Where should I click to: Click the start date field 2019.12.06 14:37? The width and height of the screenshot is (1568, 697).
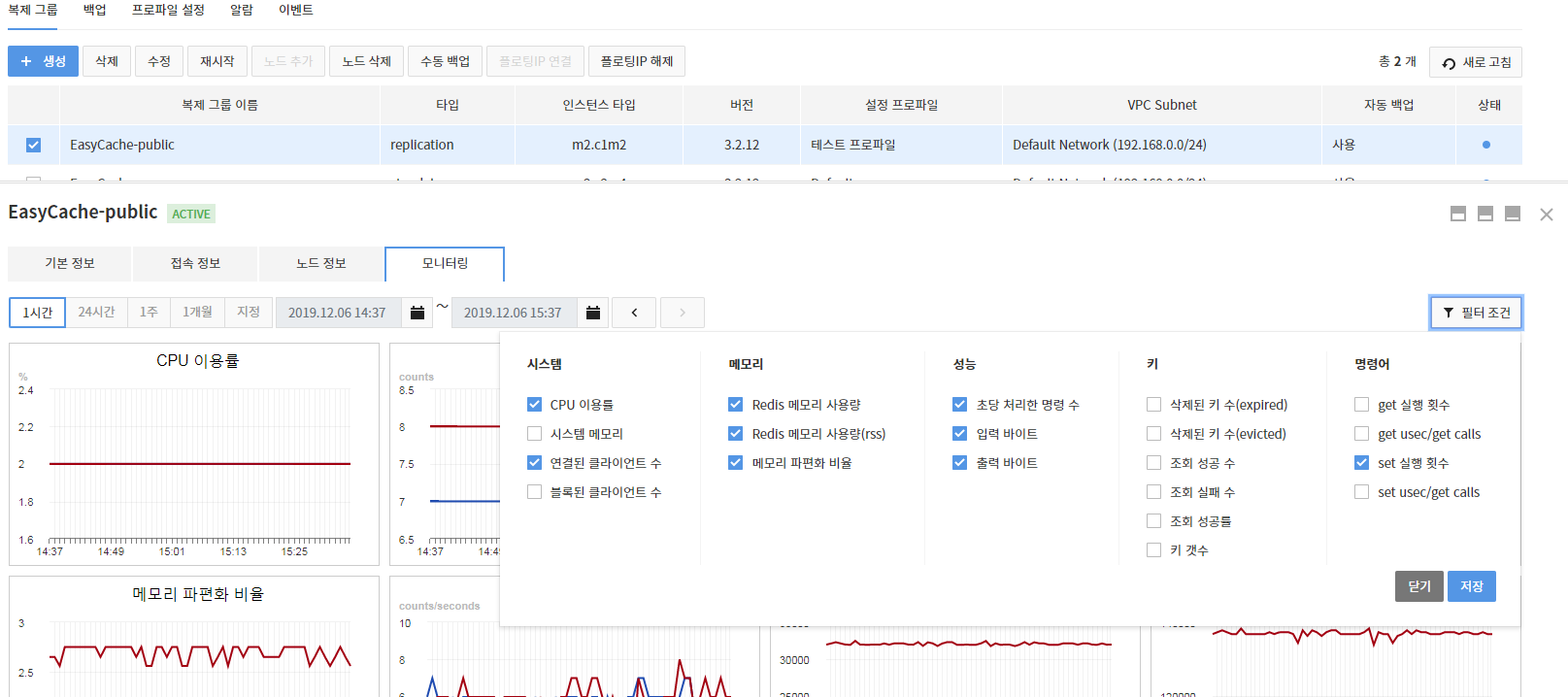click(x=339, y=313)
